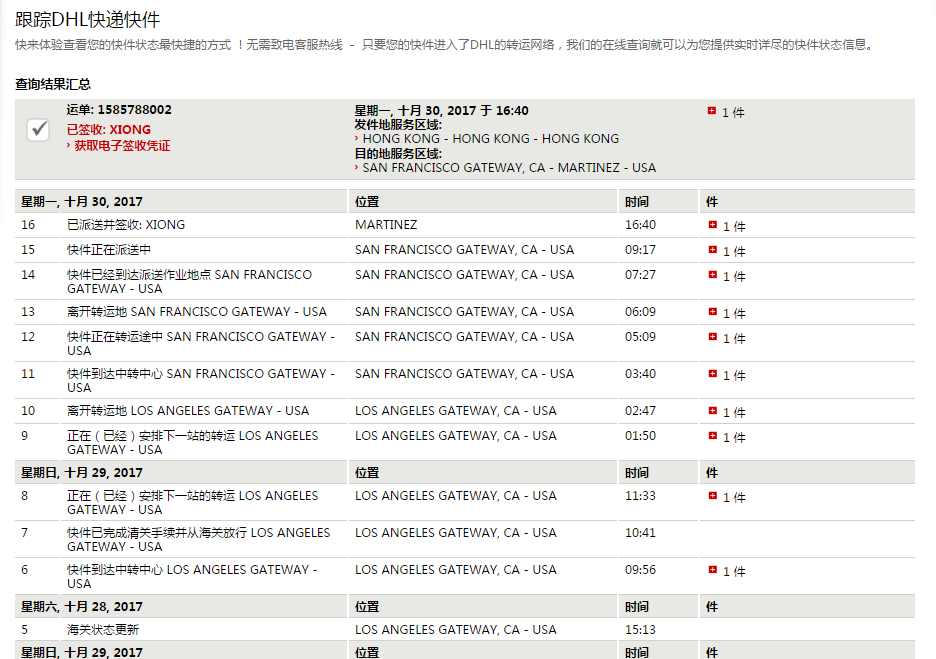Click row 9 status "正在（已经）安排下一站的转运"

point(193,442)
